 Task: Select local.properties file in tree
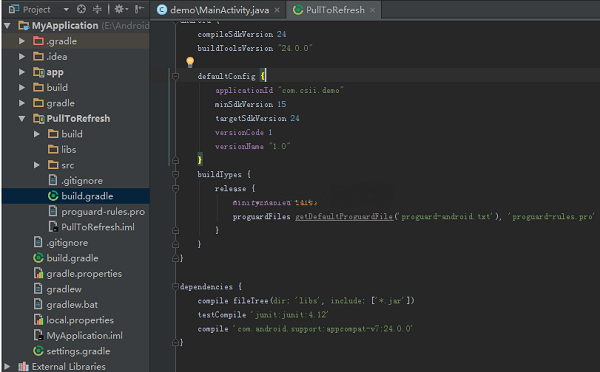80,320
